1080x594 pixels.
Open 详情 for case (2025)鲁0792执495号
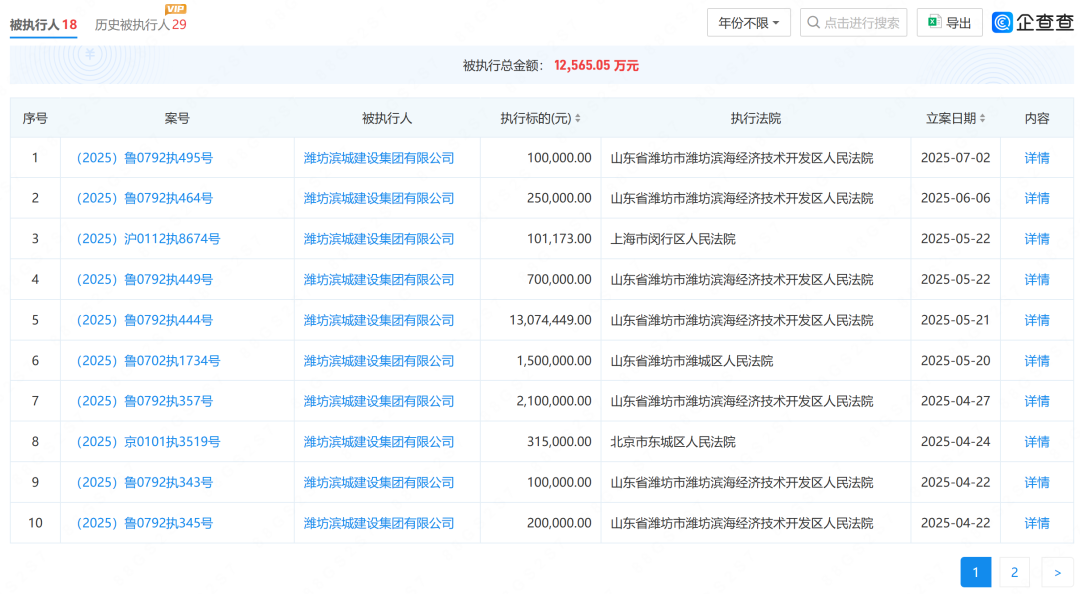pyautogui.click(x=1037, y=157)
